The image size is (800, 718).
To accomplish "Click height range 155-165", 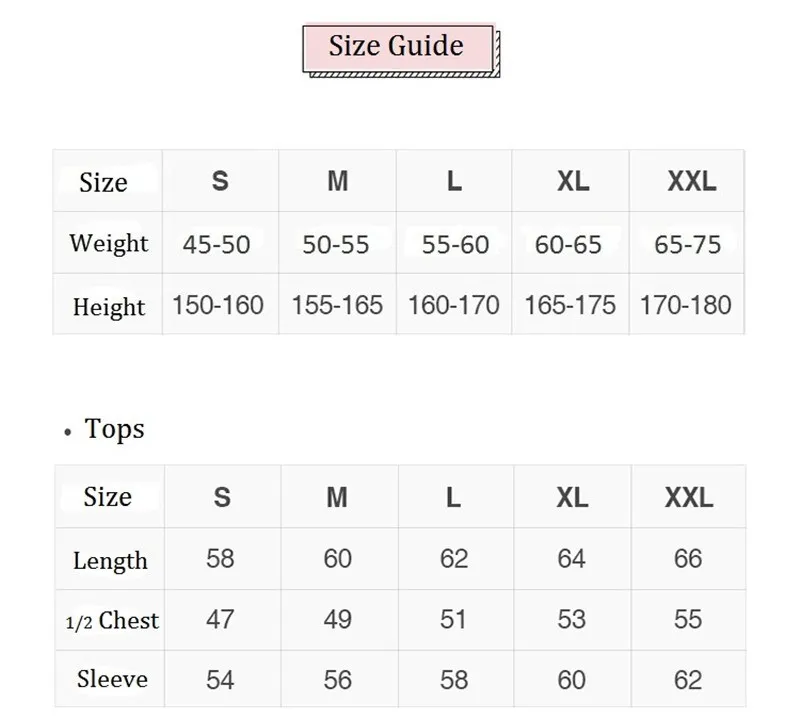I will [x=337, y=305].
